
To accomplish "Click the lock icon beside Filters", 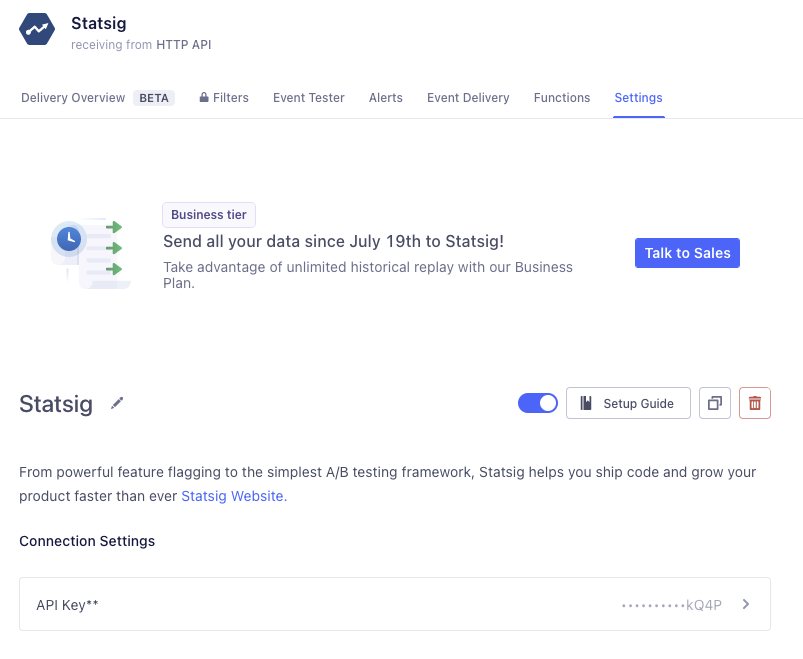I will point(204,97).
